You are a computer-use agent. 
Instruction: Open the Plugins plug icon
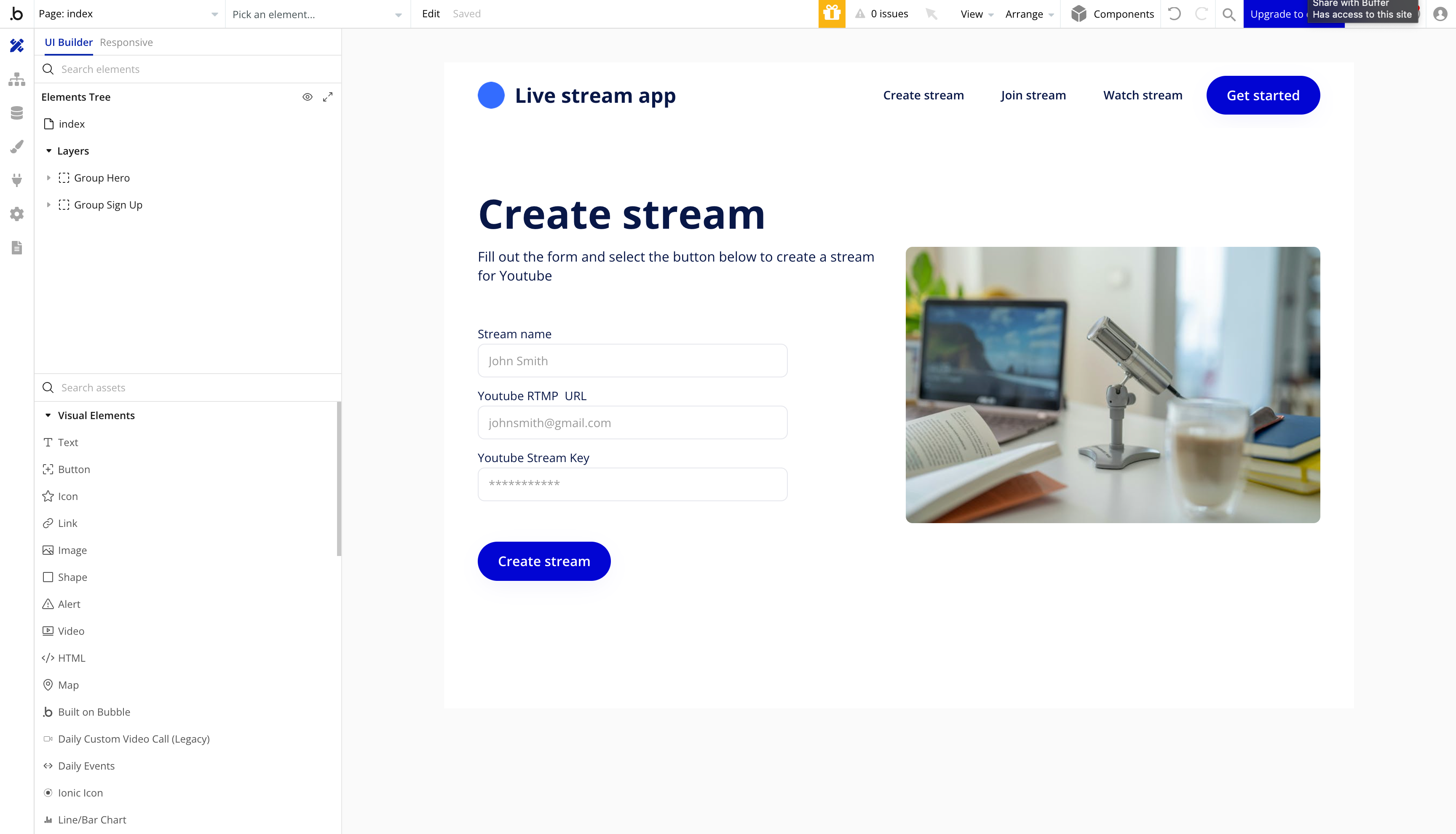click(16, 180)
